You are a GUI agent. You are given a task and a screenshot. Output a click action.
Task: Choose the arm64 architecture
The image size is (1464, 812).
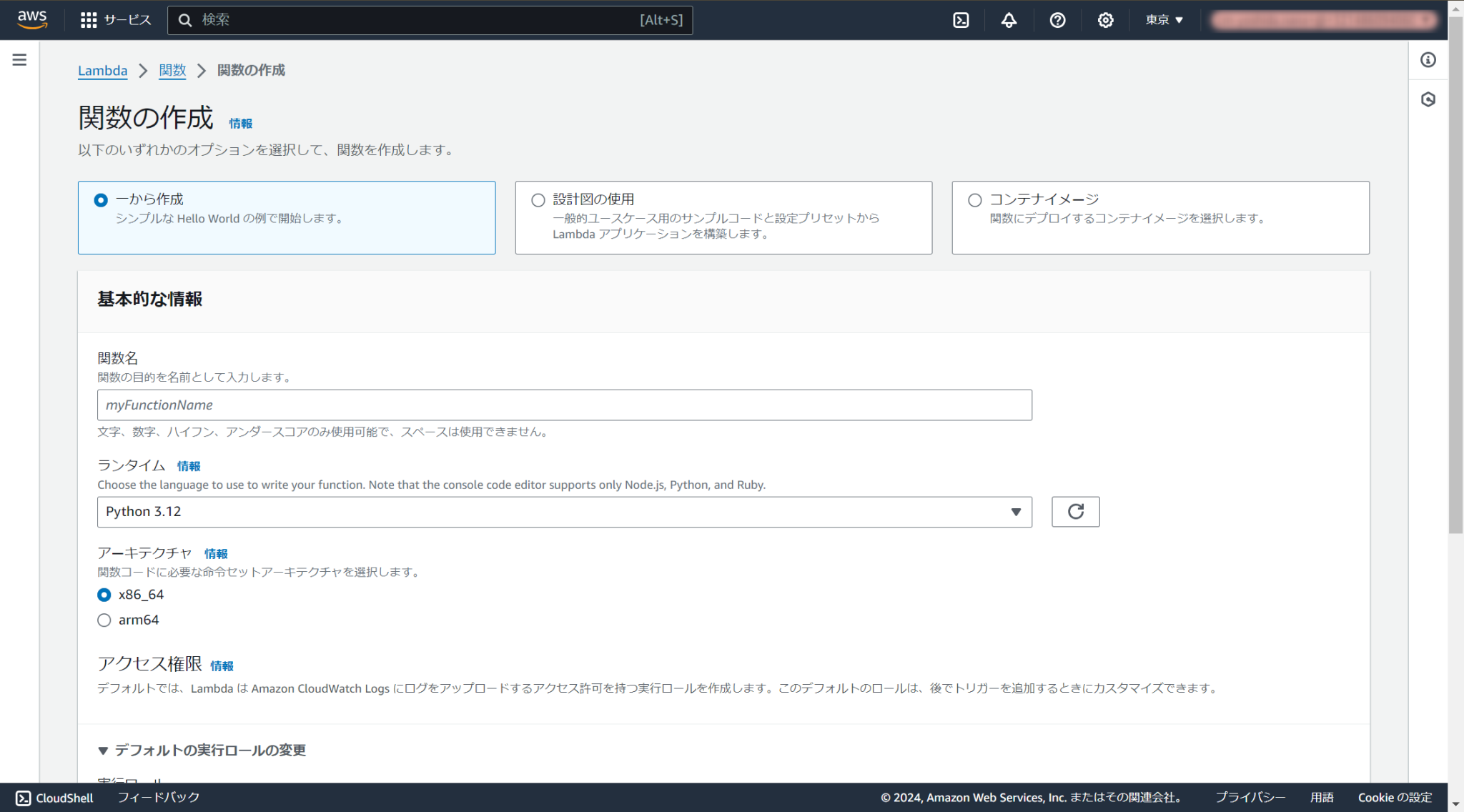point(104,620)
